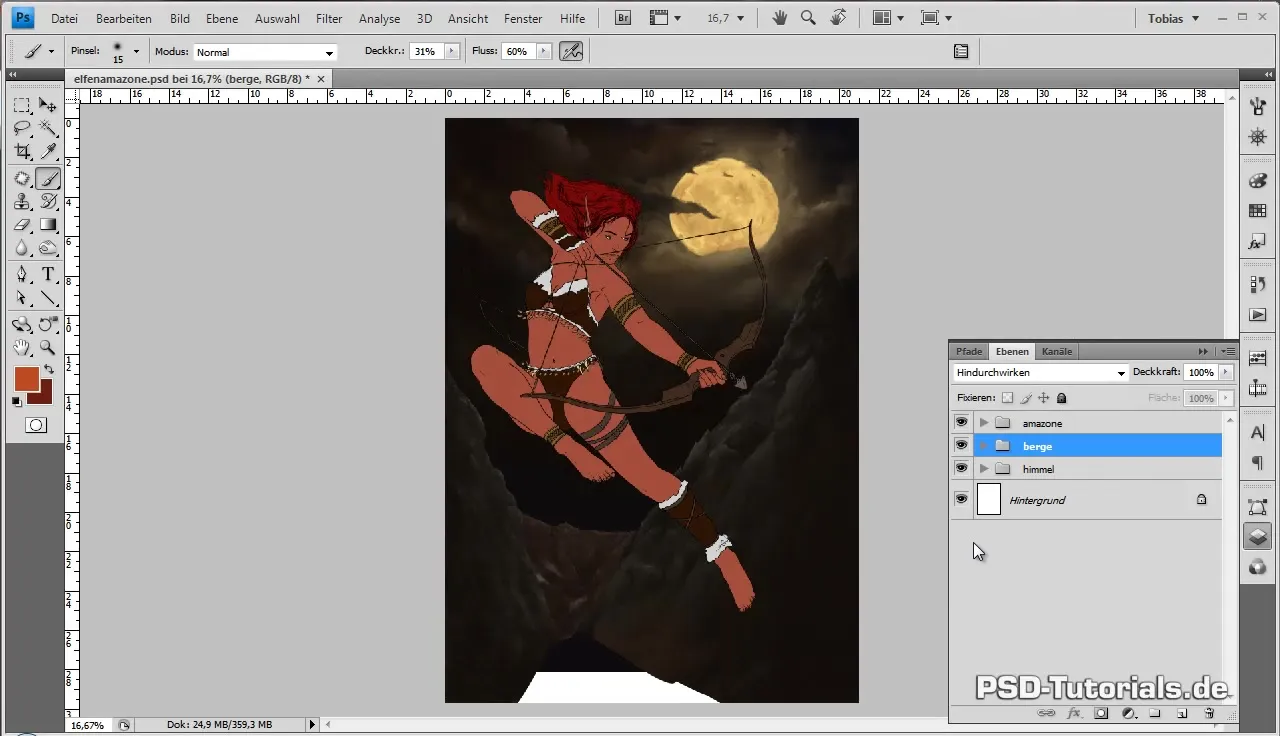Open the Deckkr. opacity slider arrow
Screen dimensions: 1280x736
(x=452, y=51)
